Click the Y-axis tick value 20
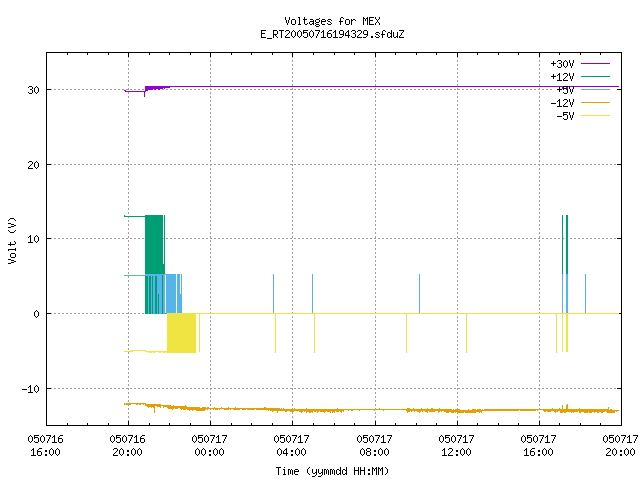Screen dimensions: 640x480 pos(33,165)
